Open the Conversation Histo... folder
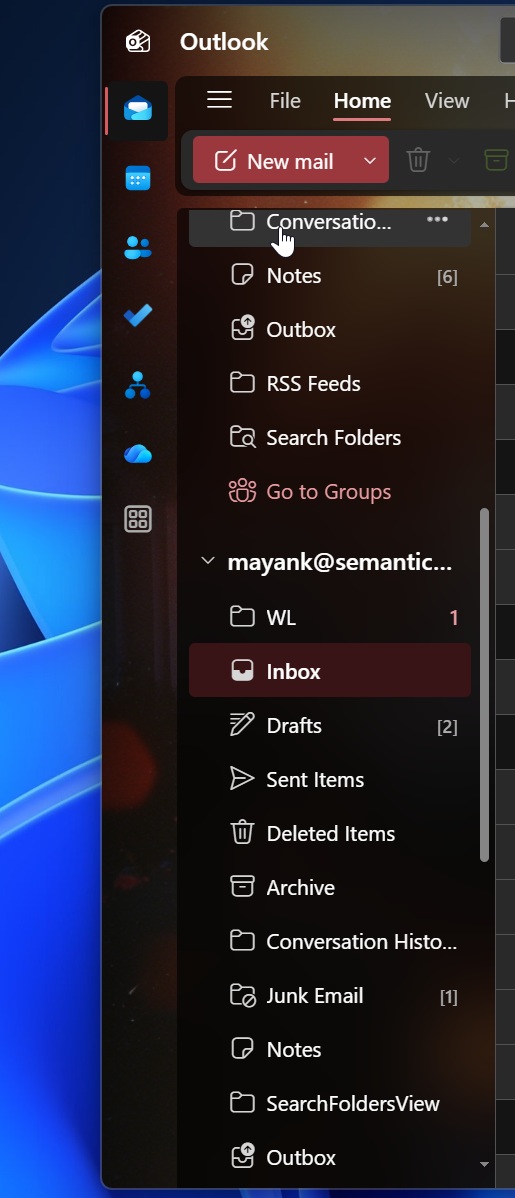The width and height of the screenshot is (515, 1198). (x=330, y=941)
